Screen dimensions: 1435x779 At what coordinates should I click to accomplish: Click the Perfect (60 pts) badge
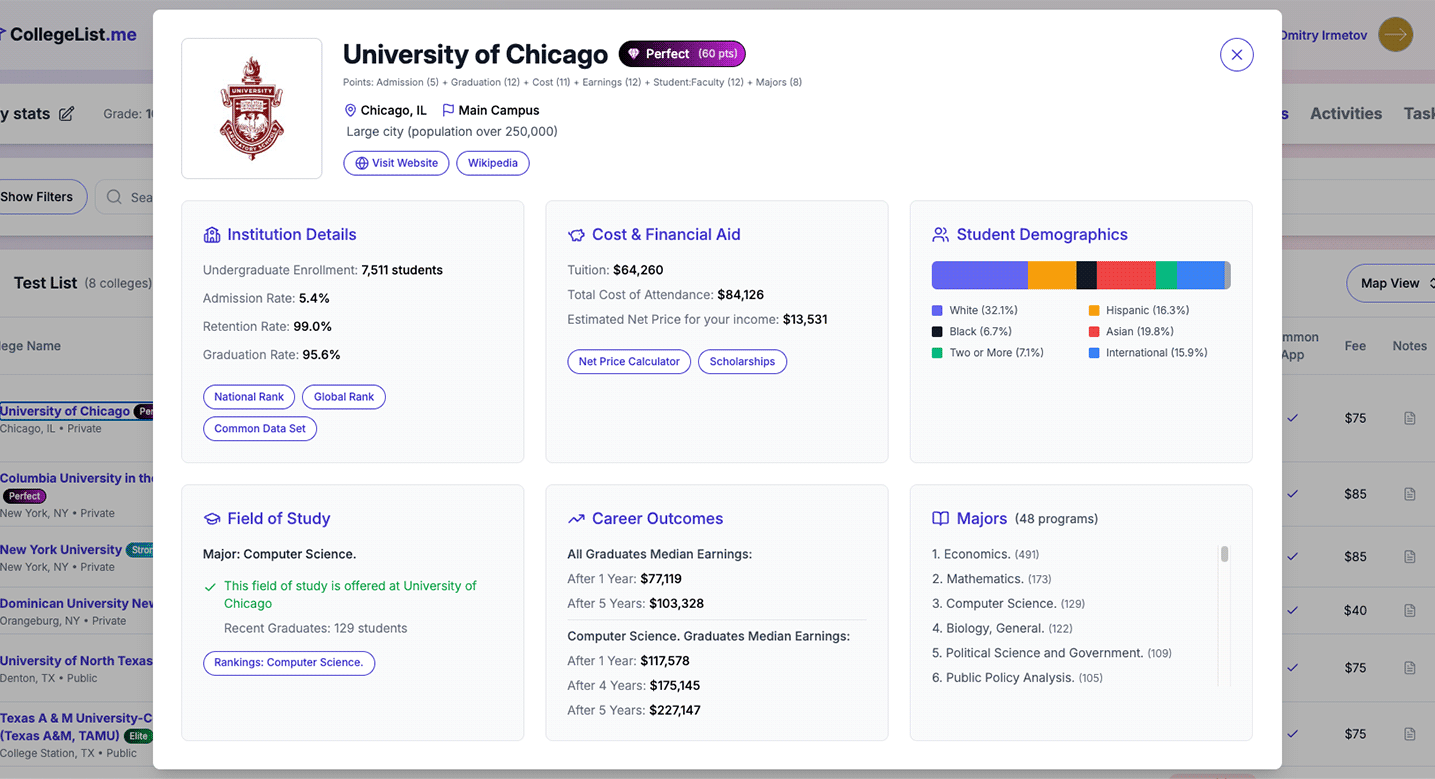(682, 54)
